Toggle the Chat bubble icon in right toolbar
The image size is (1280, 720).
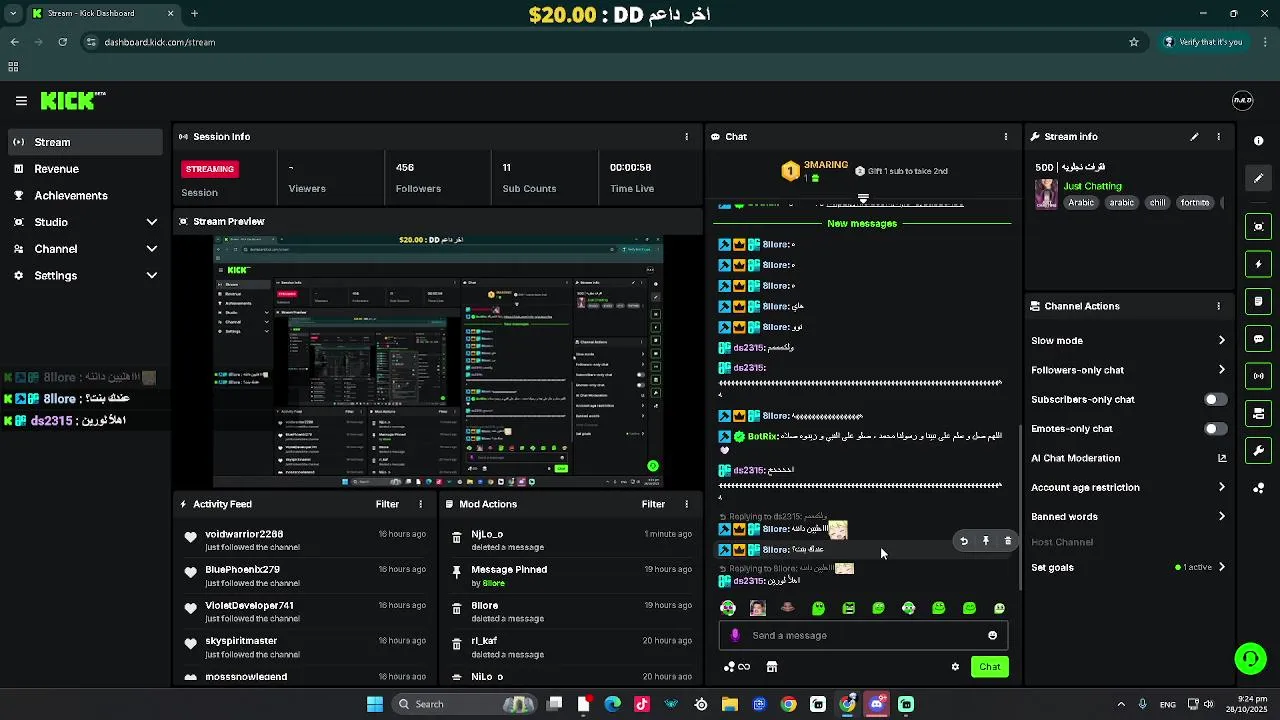click(1259, 339)
